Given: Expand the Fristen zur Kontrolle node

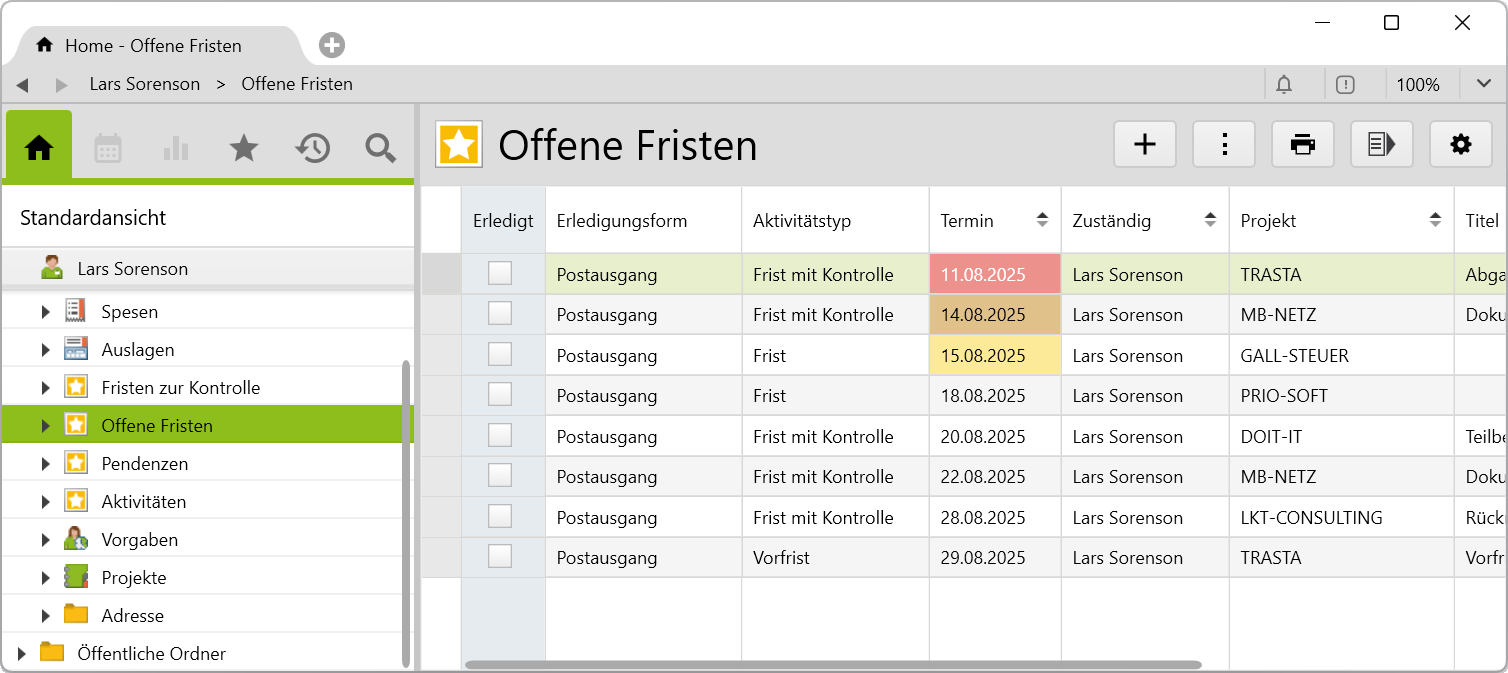Looking at the screenshot, I should click(x=45, y=388).
